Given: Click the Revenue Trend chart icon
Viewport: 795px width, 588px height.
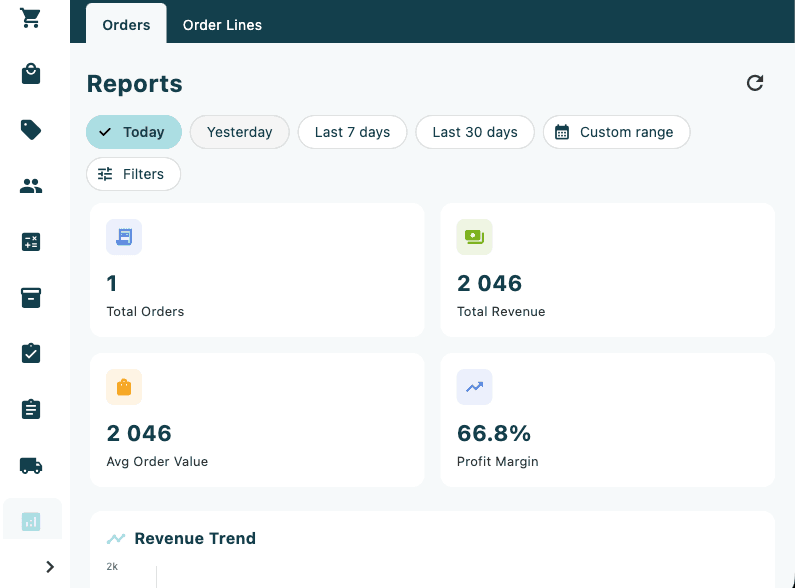Looking at the screenshot, I should 116,538.
